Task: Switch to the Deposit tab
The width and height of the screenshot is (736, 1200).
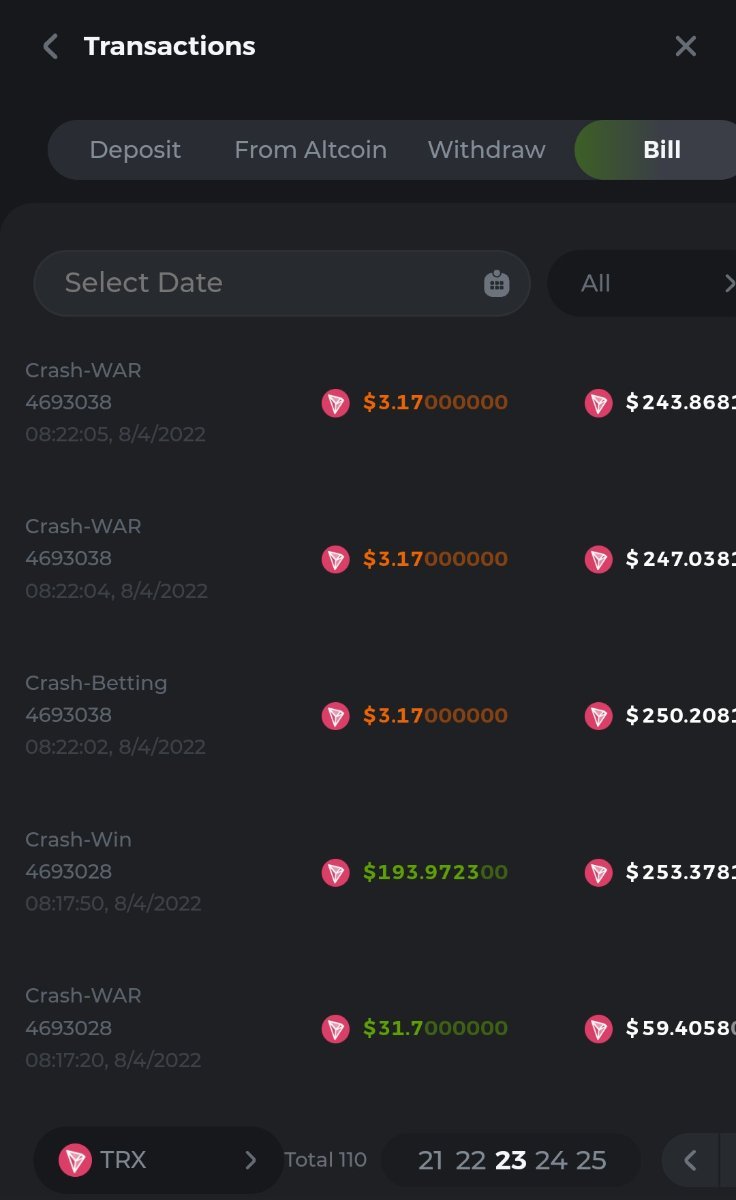Action: [135, 150]
